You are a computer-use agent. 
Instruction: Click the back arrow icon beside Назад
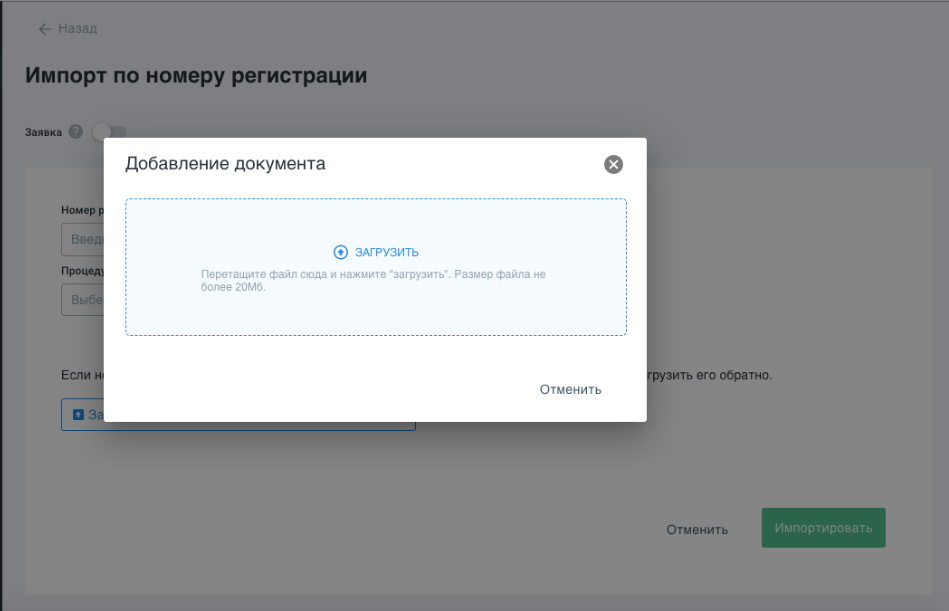(44, 29)
